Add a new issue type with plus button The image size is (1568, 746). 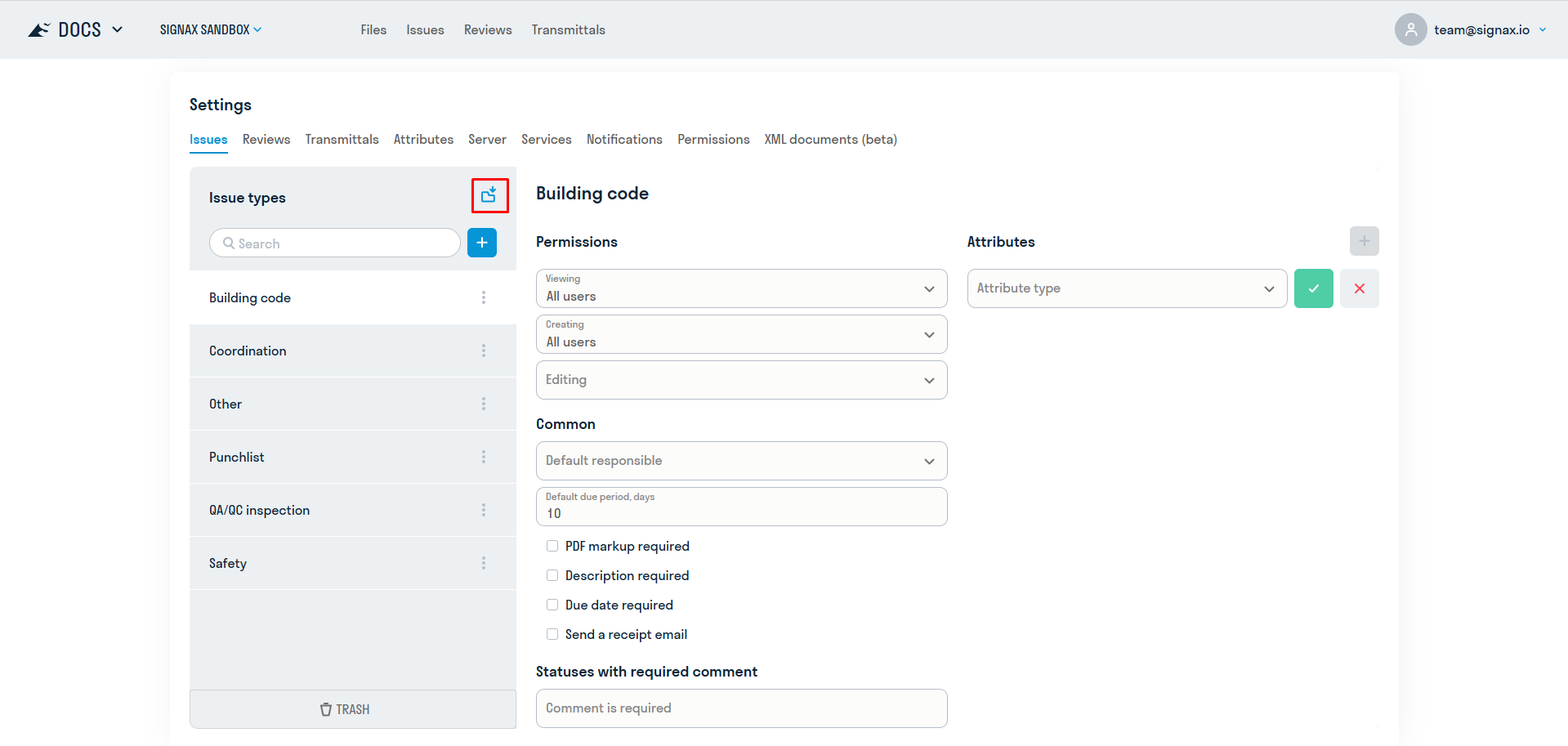coord(482,243)
